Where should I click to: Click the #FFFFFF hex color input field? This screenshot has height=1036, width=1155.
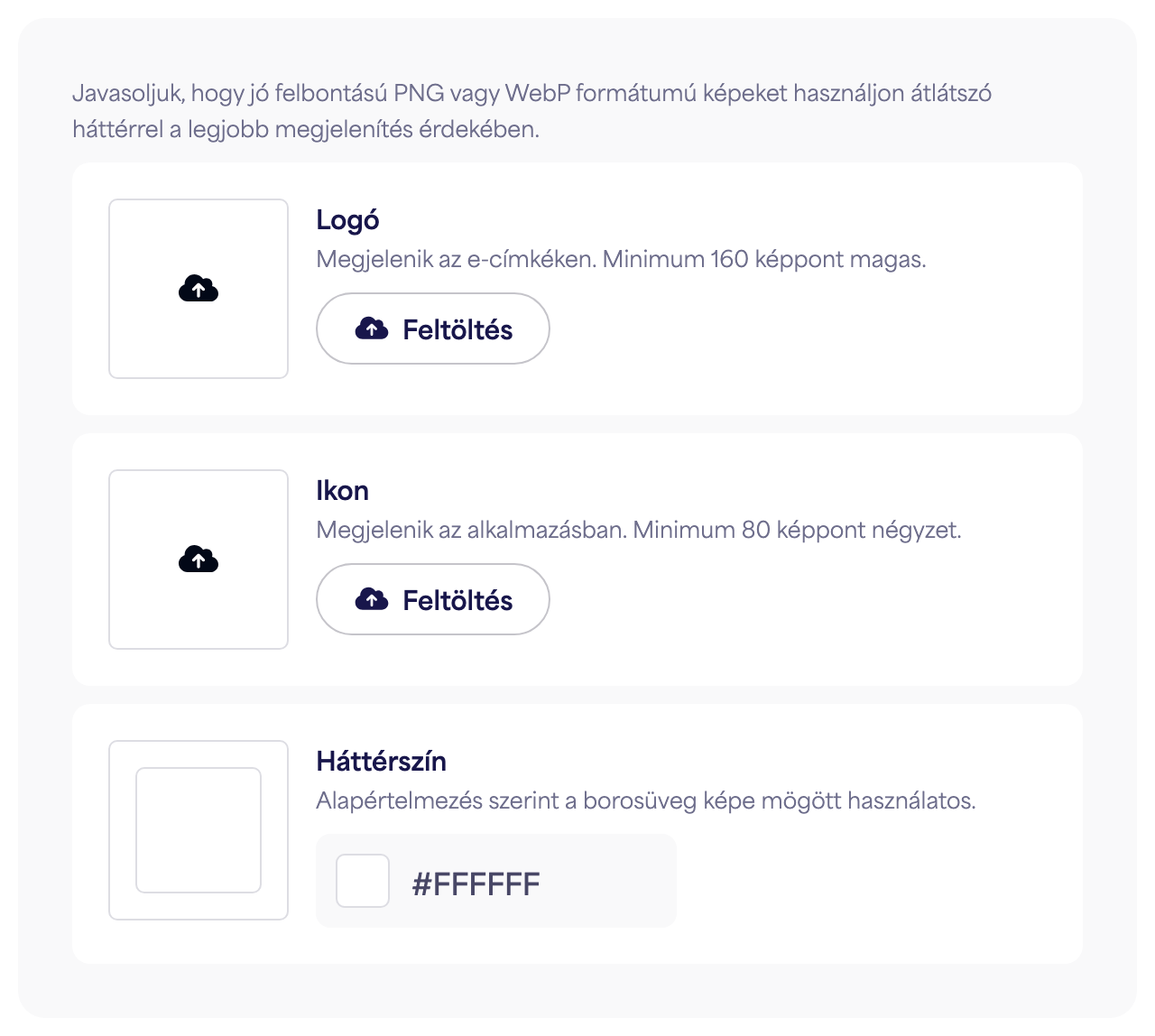point(496,881)
